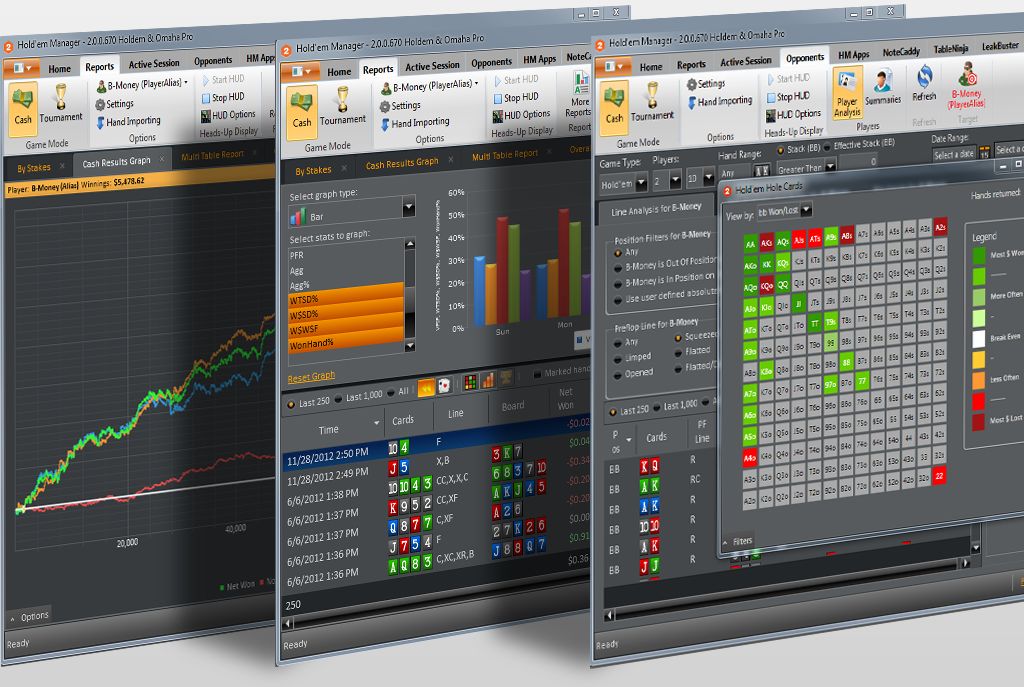Click the colored grid icon in hand toolbar
Screen dimensions: 1024x687
tap(470, 383)
